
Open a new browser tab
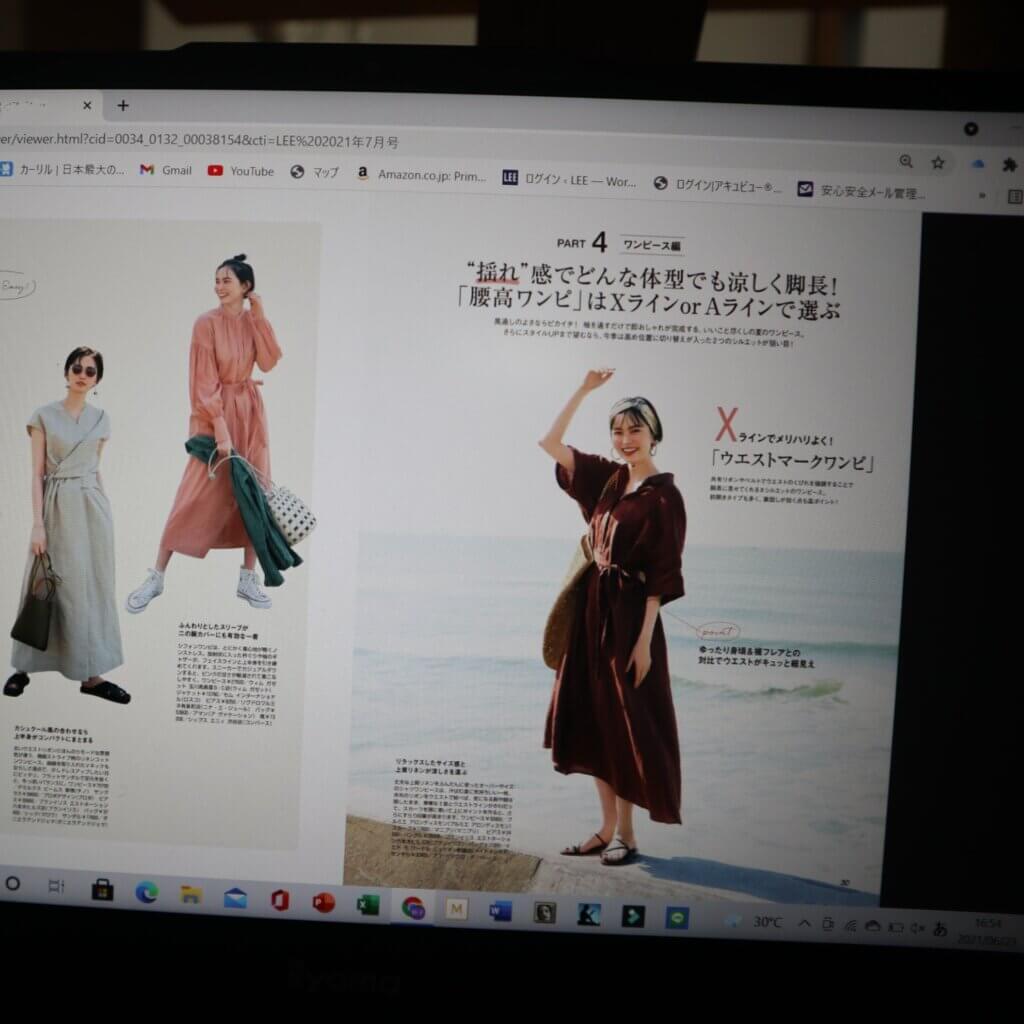pos(123,105)
